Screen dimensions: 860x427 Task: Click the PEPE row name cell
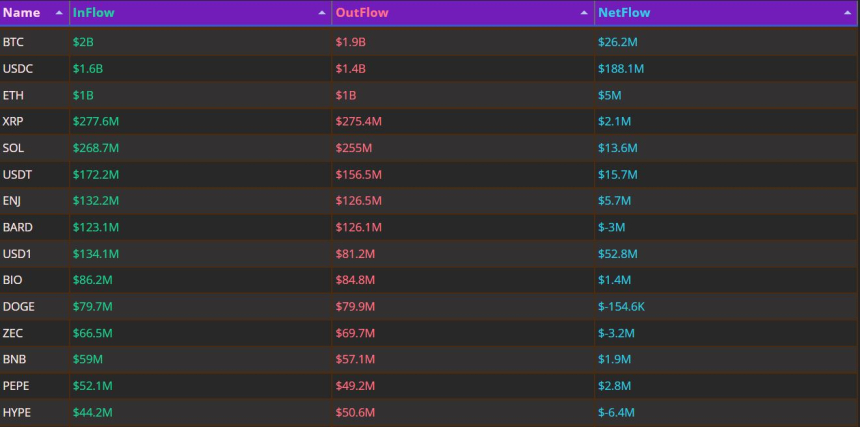point(16,385)
